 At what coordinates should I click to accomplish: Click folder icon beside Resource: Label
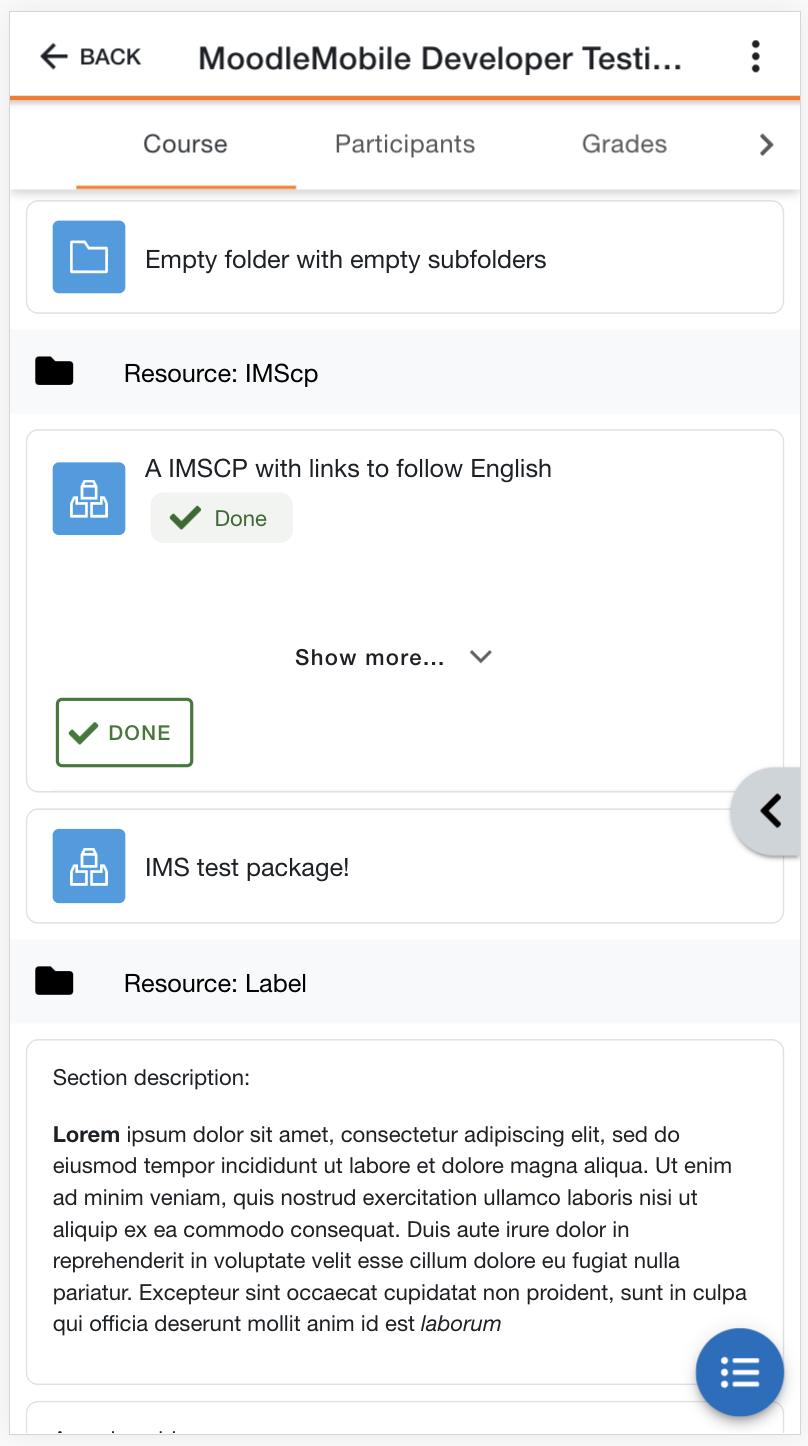54,981
